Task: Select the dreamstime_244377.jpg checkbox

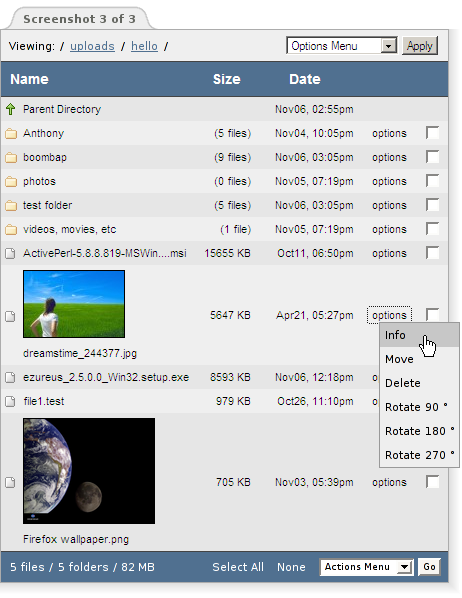Action: (432, 315)
